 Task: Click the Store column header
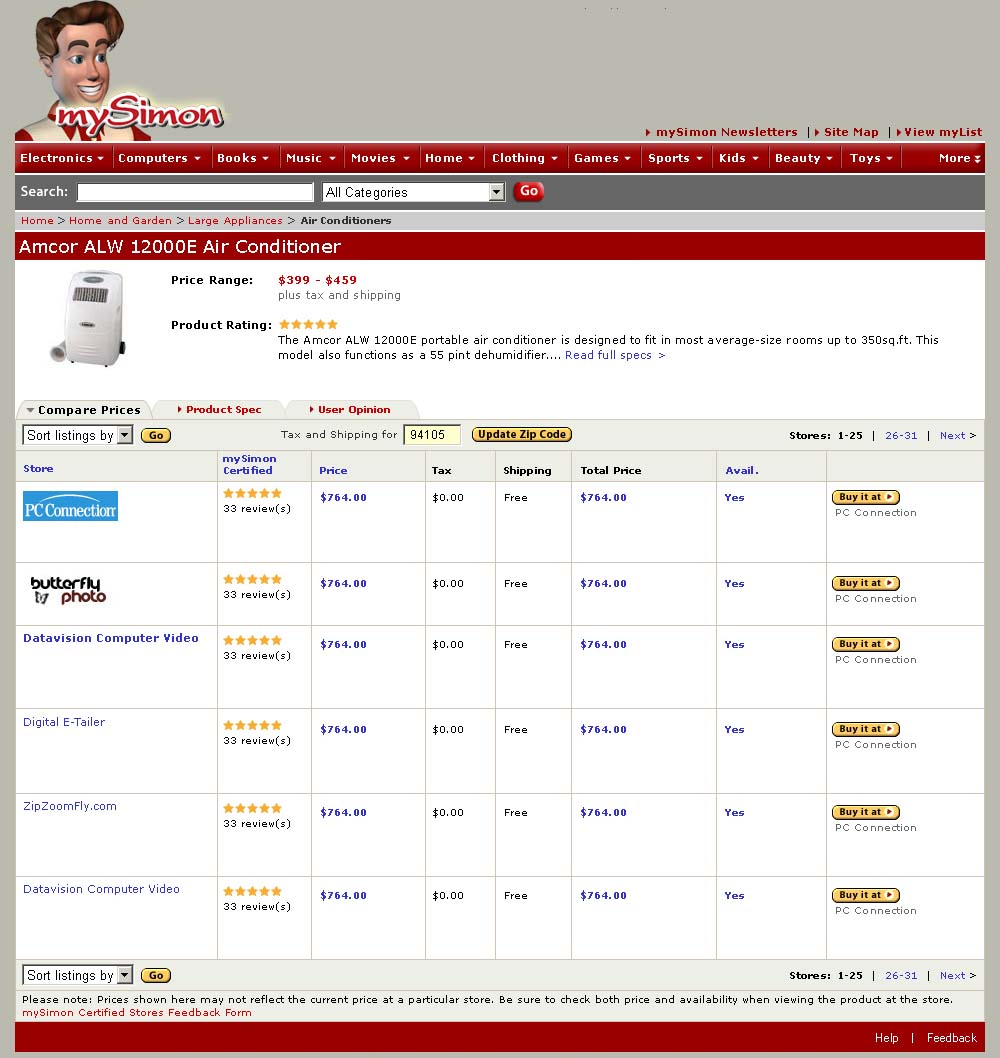tap(38, 468)
